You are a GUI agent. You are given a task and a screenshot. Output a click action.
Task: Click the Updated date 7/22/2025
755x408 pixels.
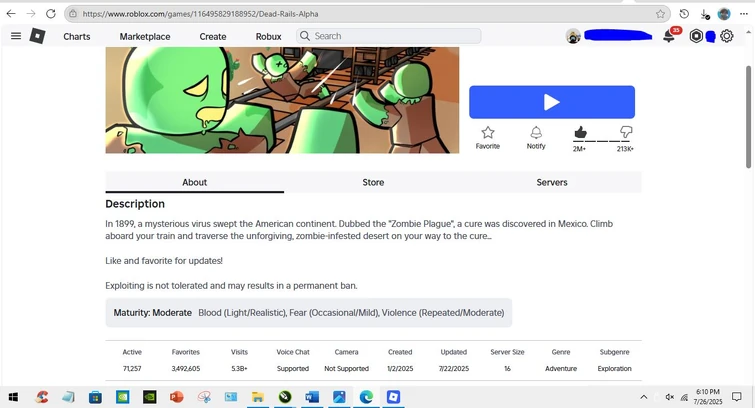454,369
